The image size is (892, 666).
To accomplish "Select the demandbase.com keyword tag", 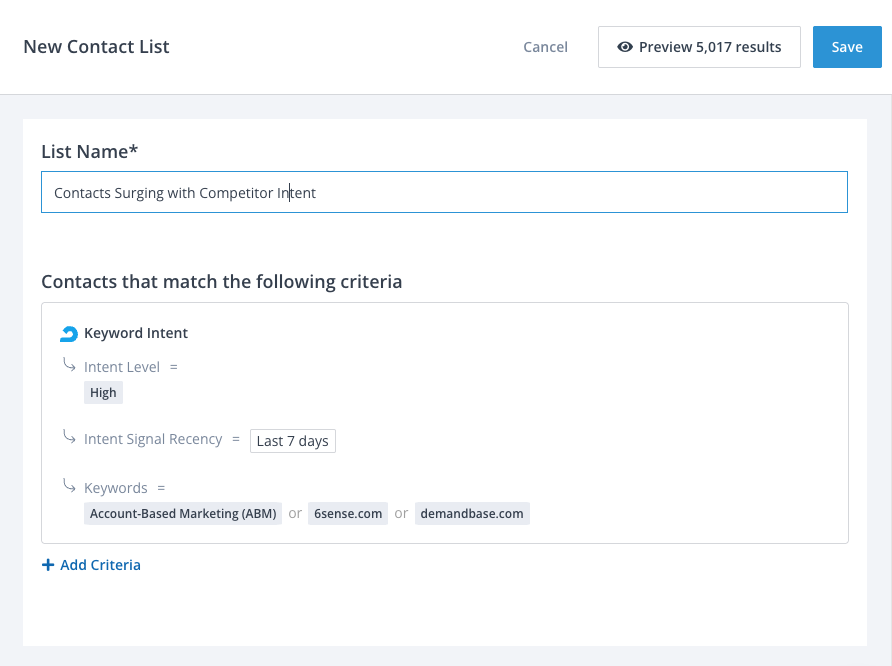I will pyautogui.click(x=472, y=514).
